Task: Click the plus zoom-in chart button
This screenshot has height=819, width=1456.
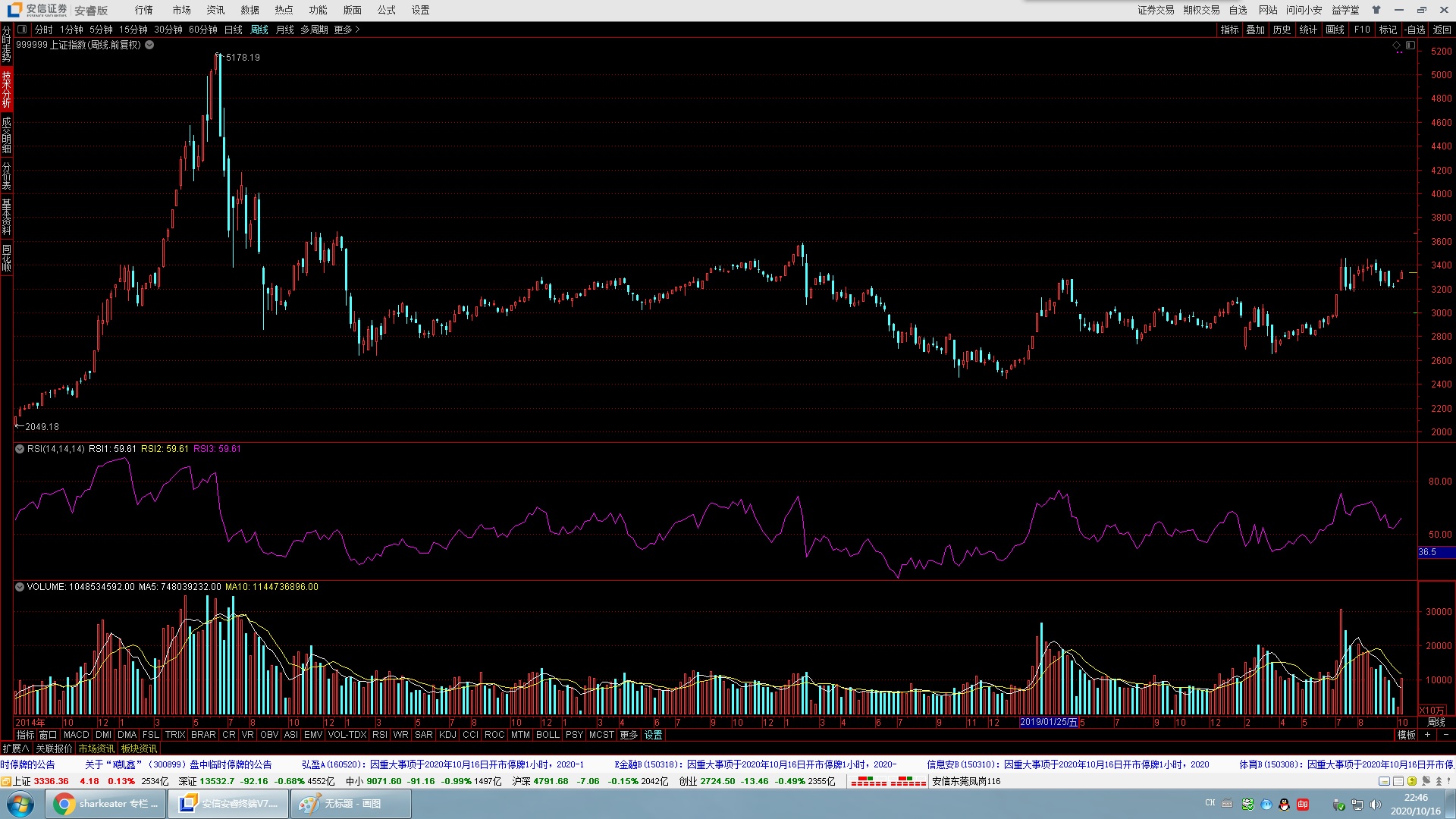Action: tap(1428, 735)
